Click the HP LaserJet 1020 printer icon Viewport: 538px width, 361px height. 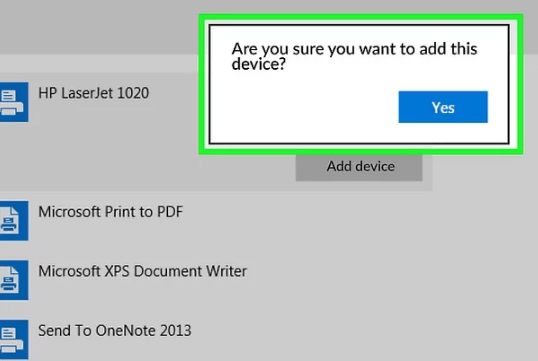(x=14, y=102)
